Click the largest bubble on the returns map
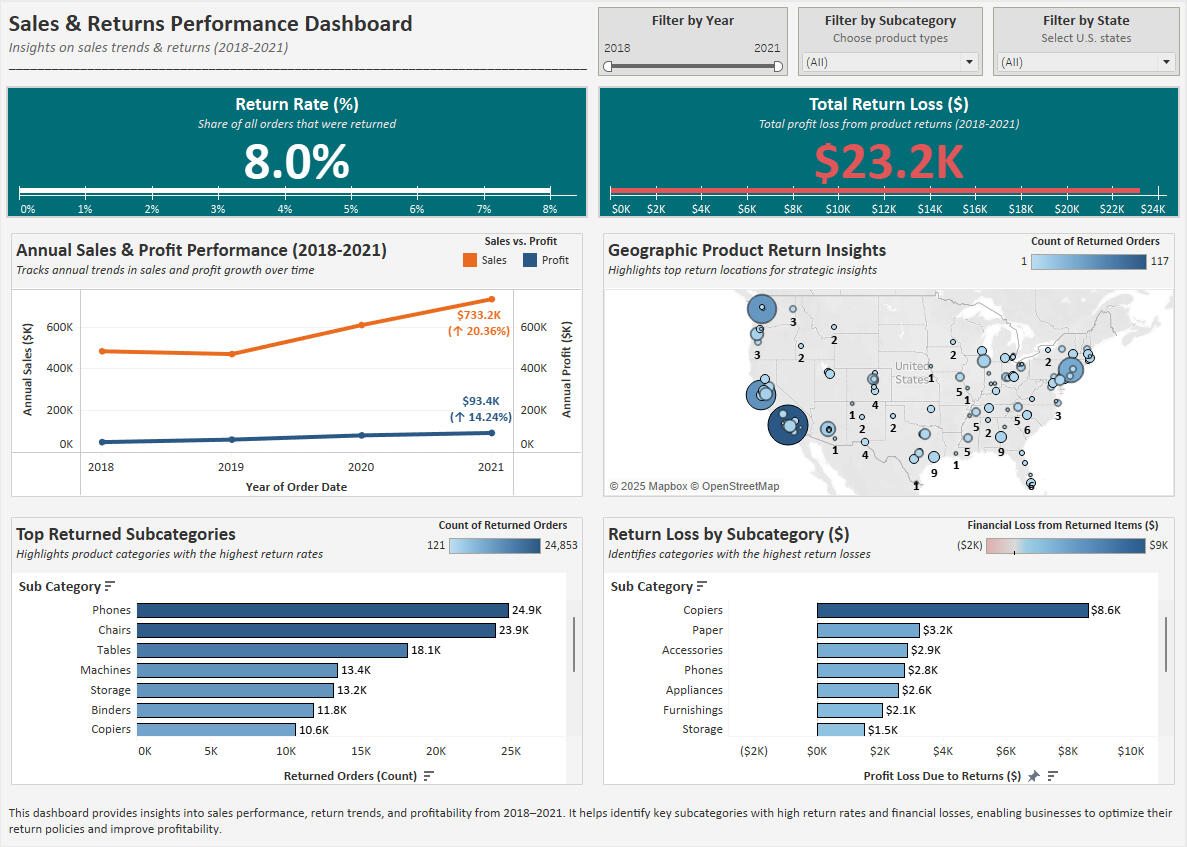This screenshot has height=847, width=1187. pos(787,425)
